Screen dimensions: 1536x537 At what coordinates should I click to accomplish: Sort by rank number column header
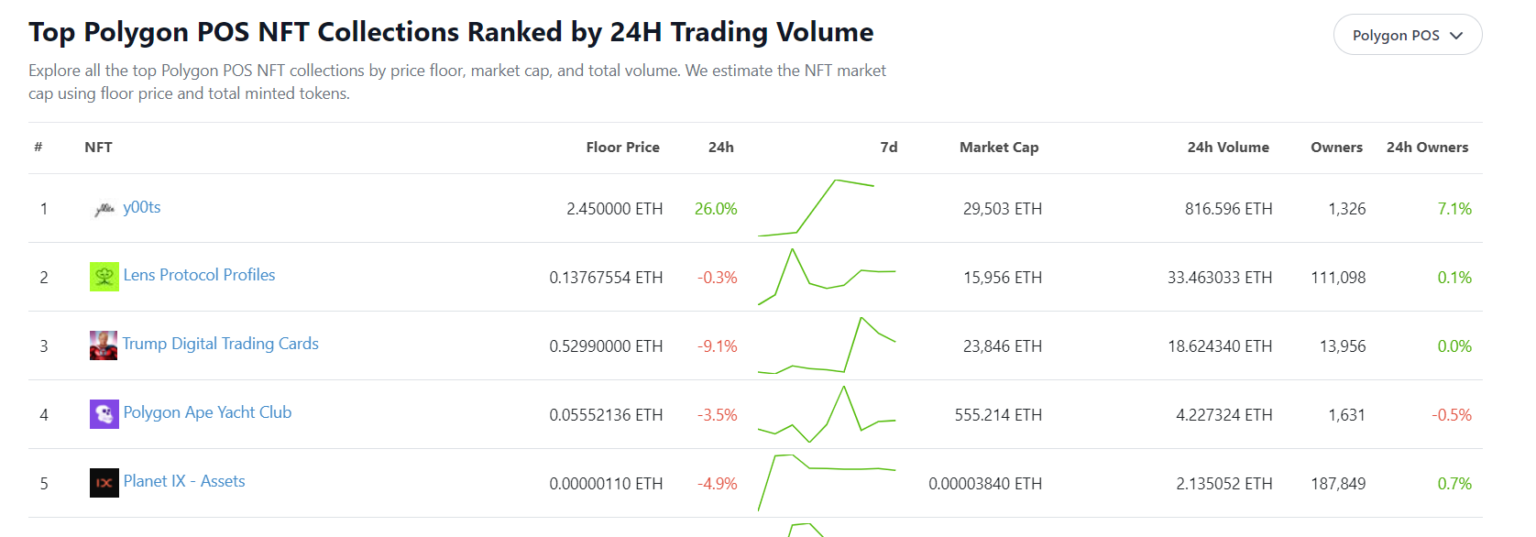click(38, 147)
